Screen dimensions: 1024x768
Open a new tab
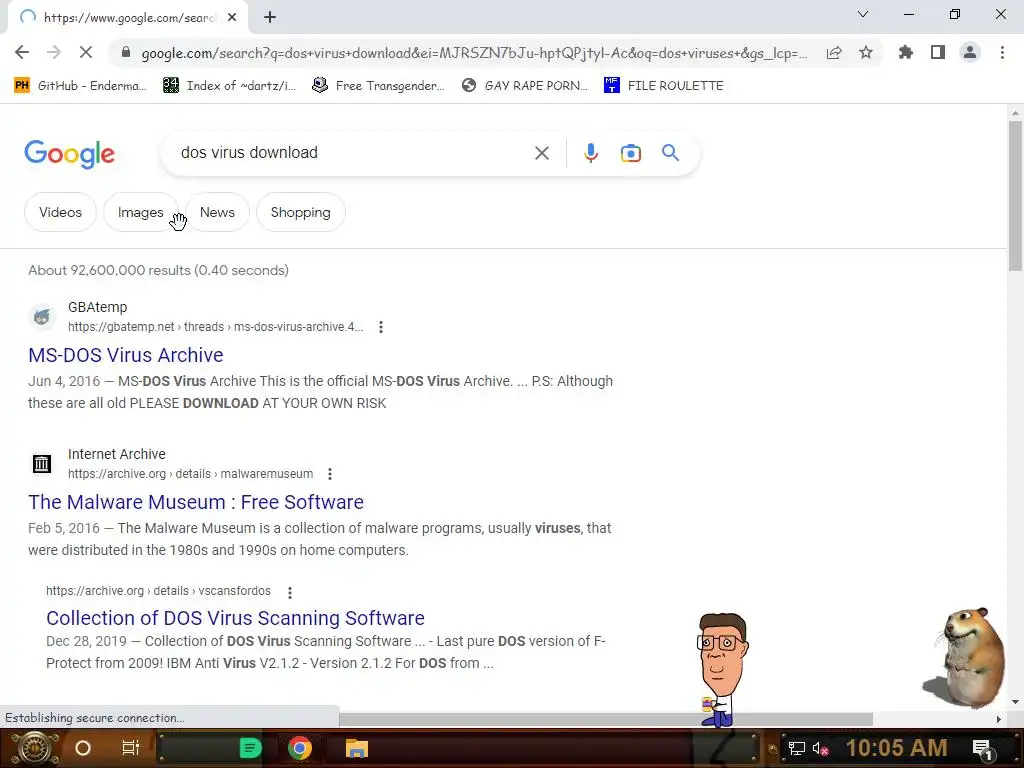[x=270, y=18]
